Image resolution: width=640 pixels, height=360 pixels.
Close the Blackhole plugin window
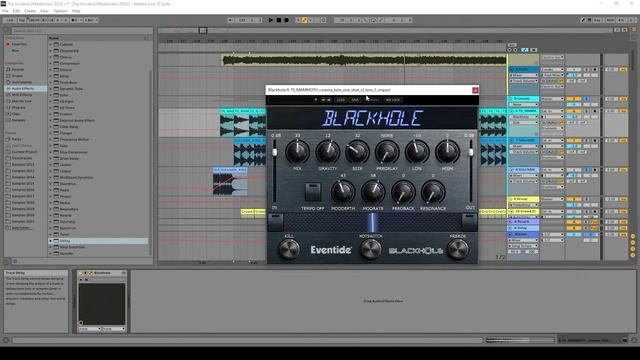(475, 90)
